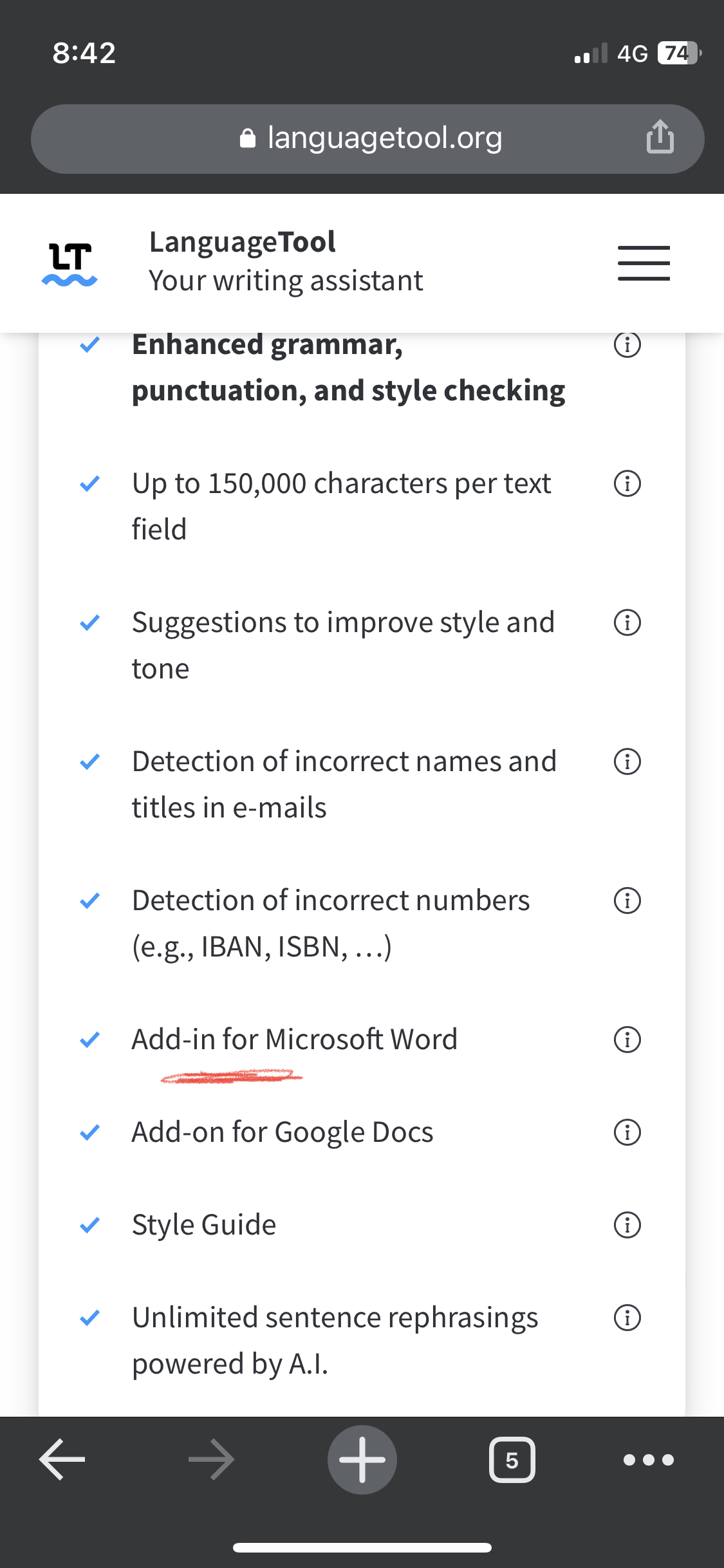Tap the checkmark beside Style Guide

[x=89, y=1225]
